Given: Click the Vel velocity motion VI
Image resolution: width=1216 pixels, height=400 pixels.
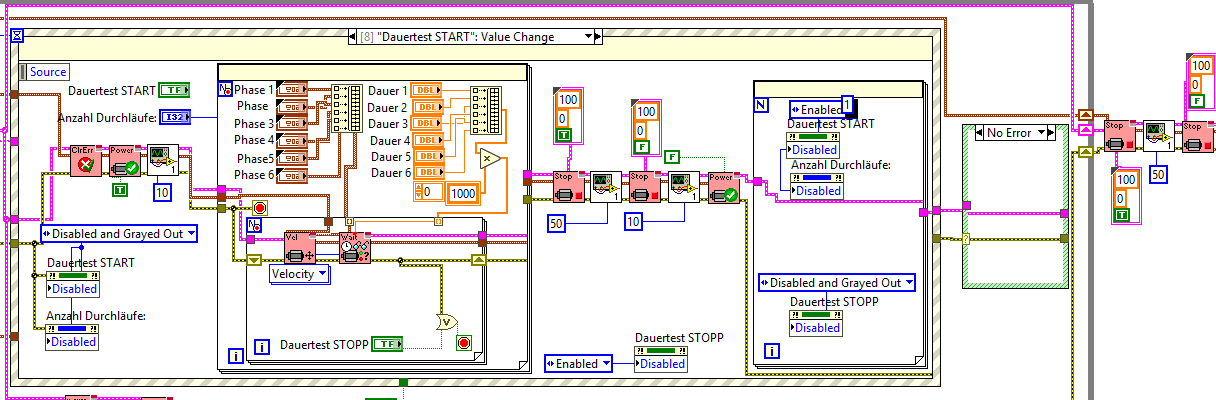Looking at the screenshot, I should [299, 247].
